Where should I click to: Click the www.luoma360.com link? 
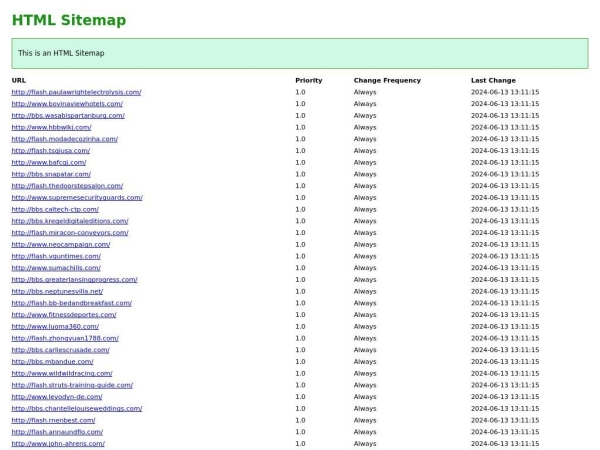pyautogui.click(x=55, y=327)
